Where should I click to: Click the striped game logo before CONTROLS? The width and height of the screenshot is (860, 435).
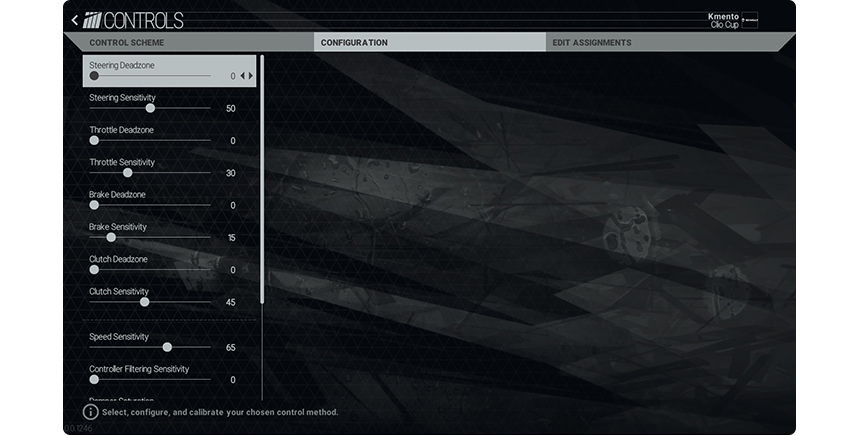tap(91, 20)
